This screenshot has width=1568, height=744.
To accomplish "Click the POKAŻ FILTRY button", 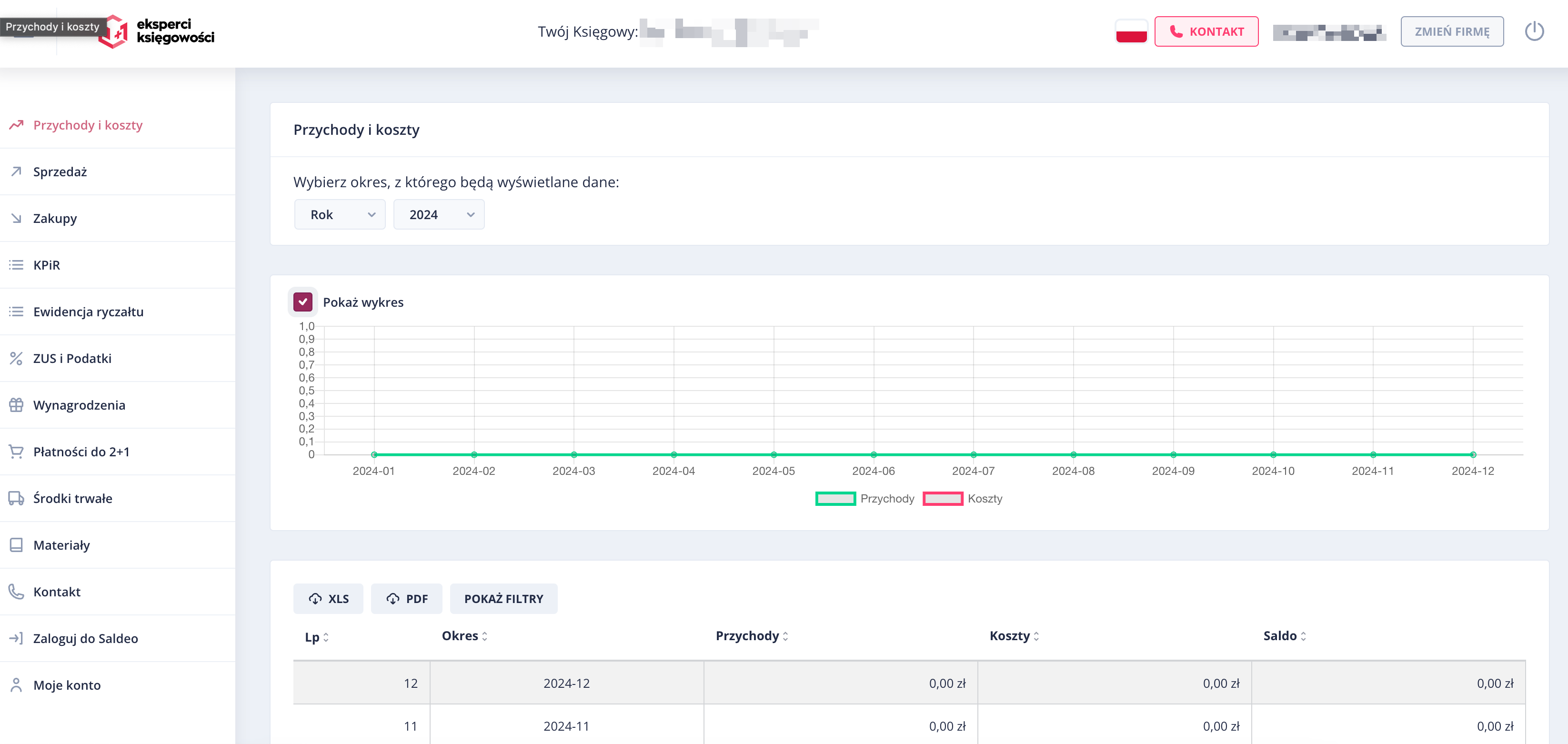I will pyautogui.click(x=503, y=599).
